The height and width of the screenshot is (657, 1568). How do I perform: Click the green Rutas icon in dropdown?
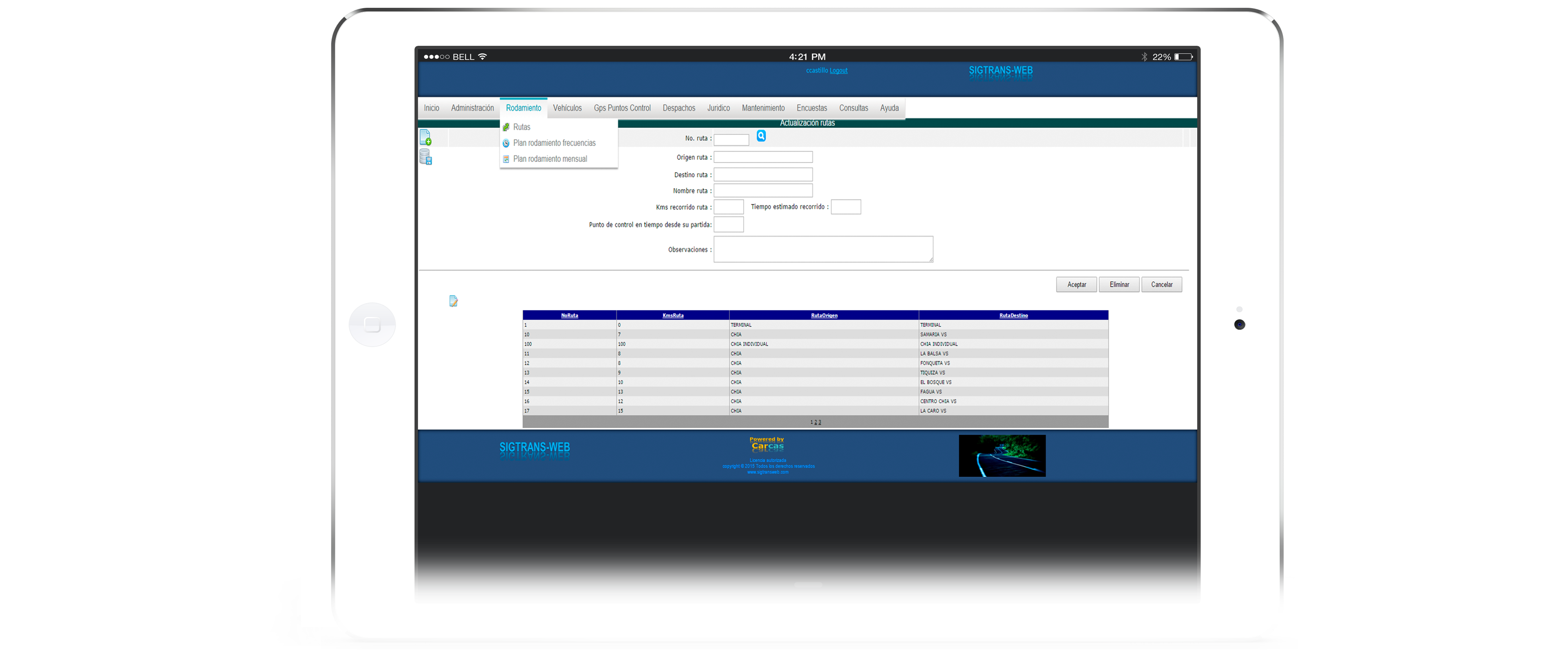click(506, 127)
